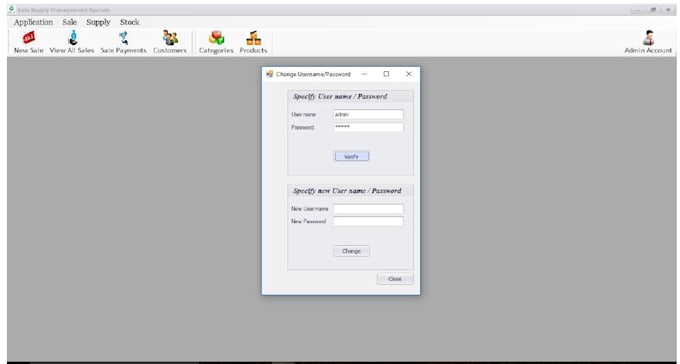
Task: Open the Sale menu
Action: tap(69, 22)
